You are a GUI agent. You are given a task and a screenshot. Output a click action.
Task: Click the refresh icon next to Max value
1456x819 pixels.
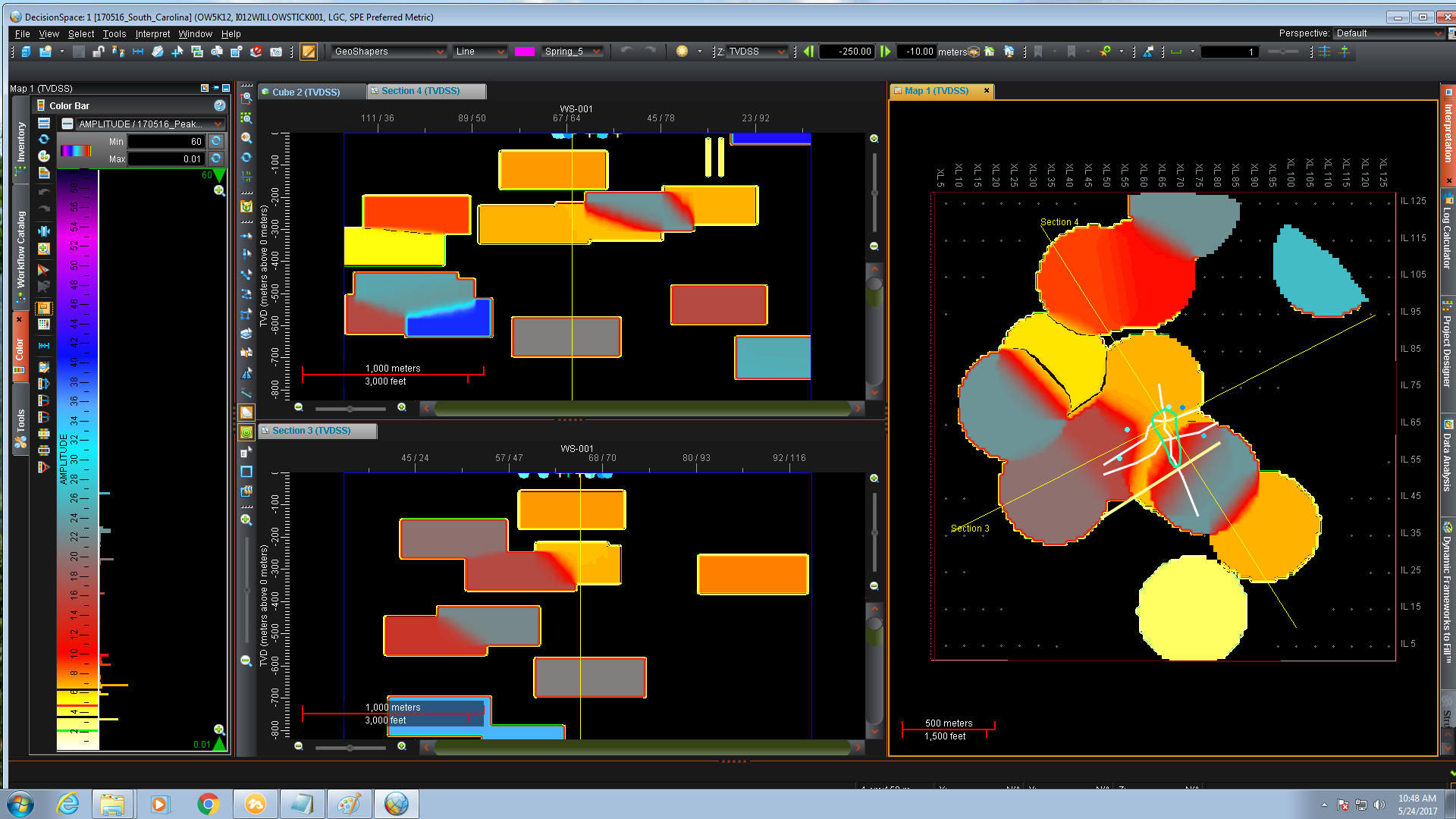point(216,158)
